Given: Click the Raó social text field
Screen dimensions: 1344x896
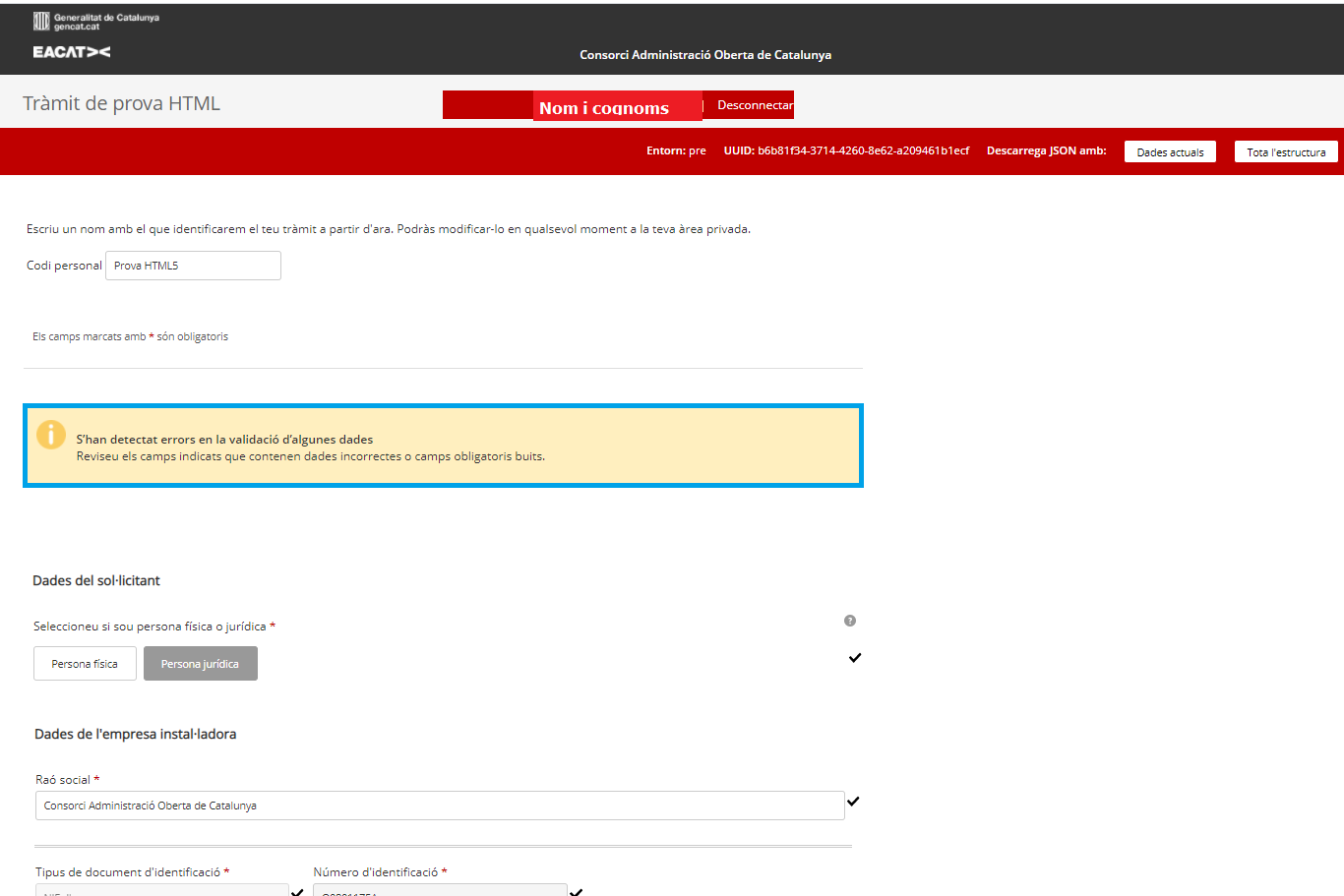Looking at the screenshot, I should [x=438, y=805].
